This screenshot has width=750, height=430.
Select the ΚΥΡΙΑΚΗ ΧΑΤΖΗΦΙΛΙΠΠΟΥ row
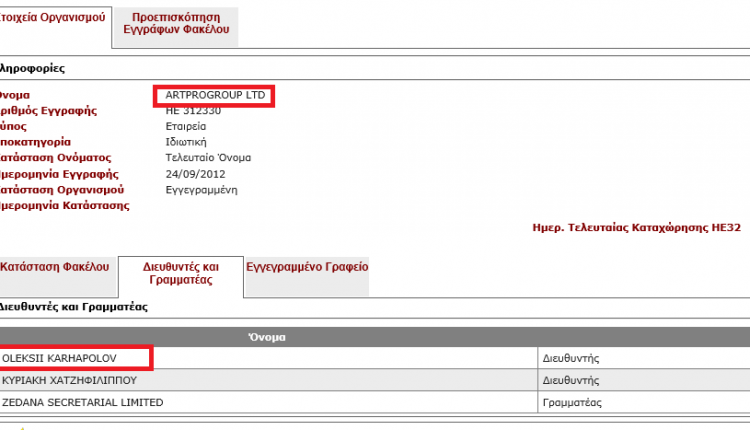pyautogui.click(x=375, y=380)
